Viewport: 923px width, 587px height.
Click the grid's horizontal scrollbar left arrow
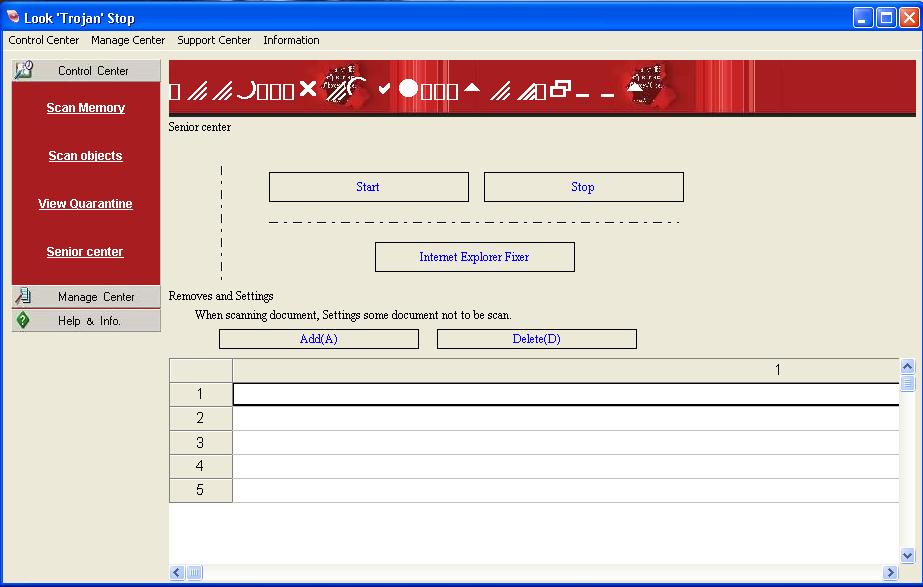[x=177, y=572]
